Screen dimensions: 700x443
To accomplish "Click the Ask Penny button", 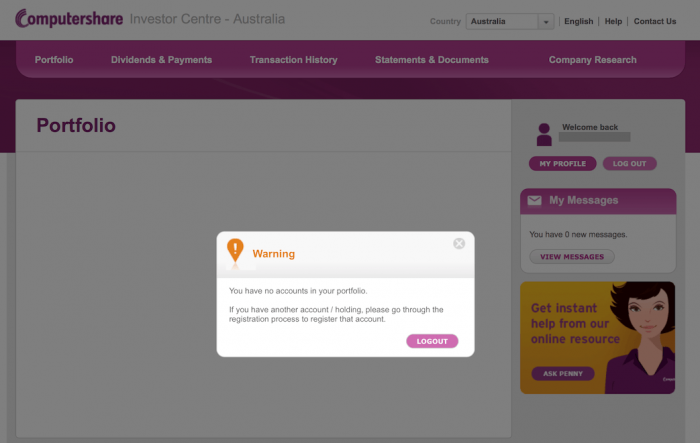I will (x=562, y=374).
